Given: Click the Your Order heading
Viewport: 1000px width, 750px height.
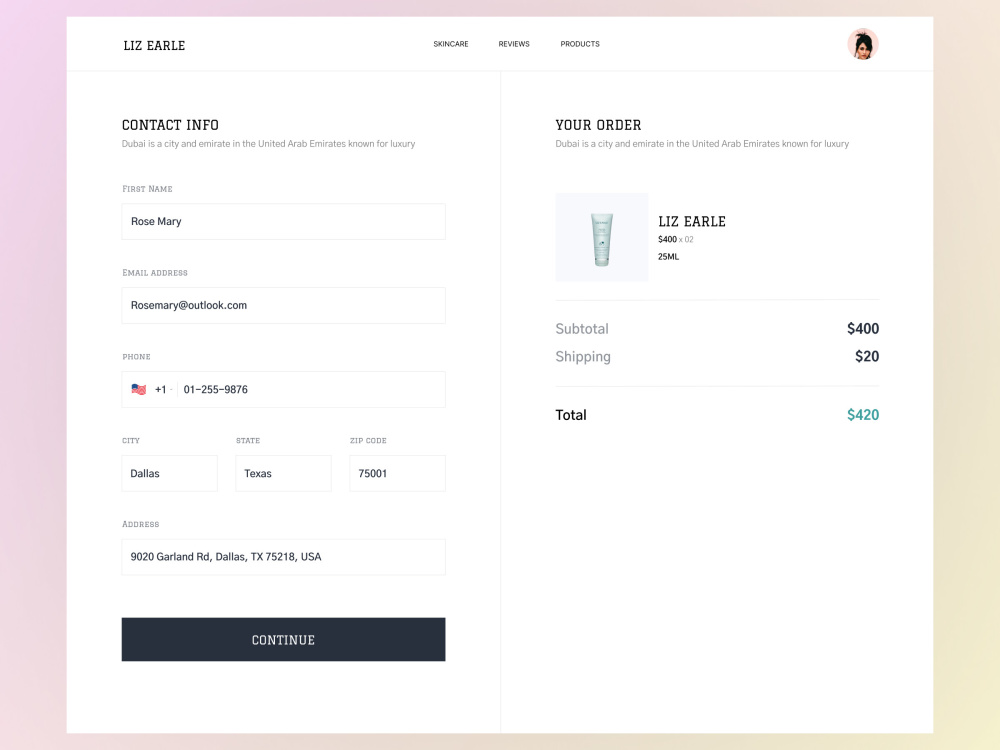Looking at the screenshot, I should point(598,125).
